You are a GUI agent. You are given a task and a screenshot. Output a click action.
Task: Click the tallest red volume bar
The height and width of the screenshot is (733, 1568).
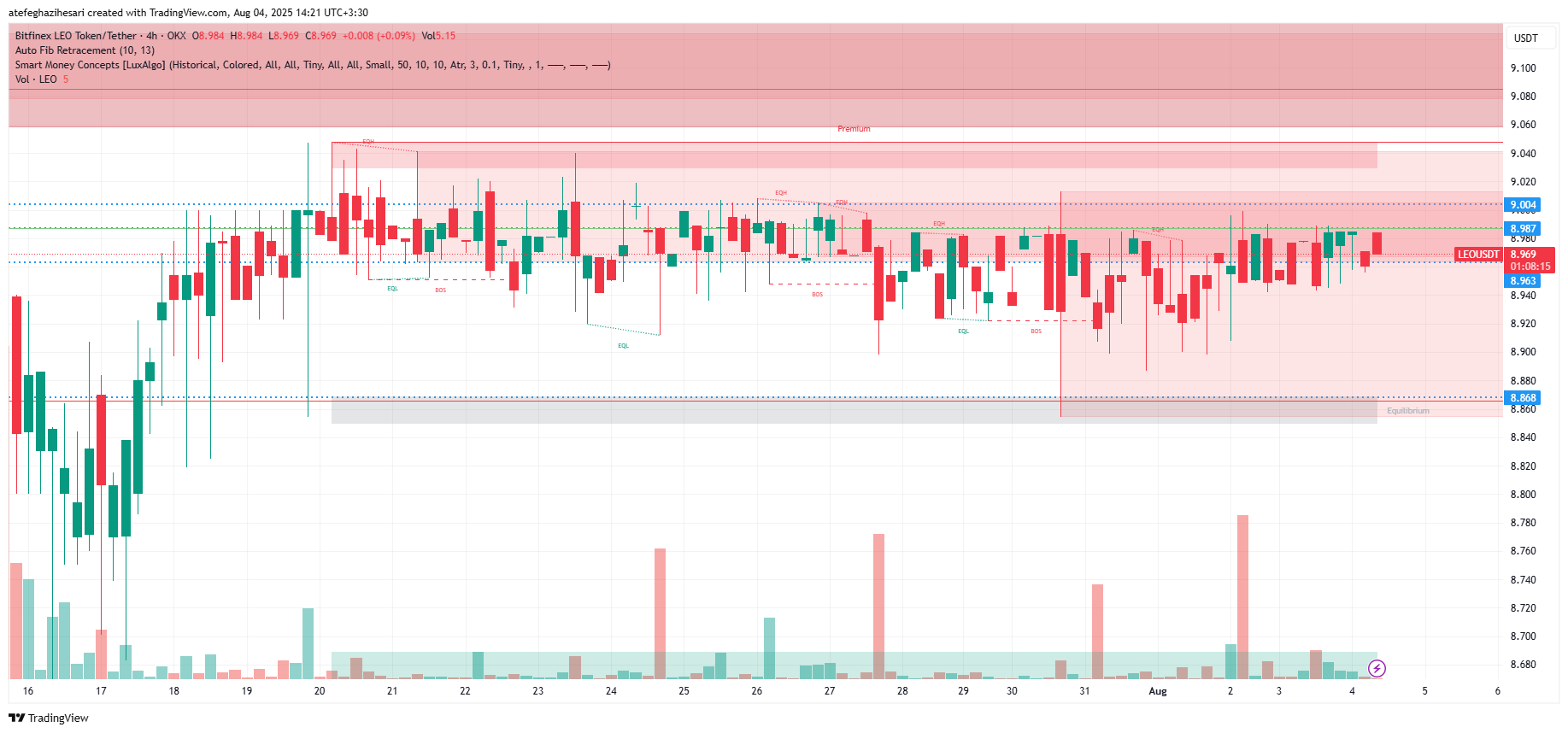[1242, 596]
